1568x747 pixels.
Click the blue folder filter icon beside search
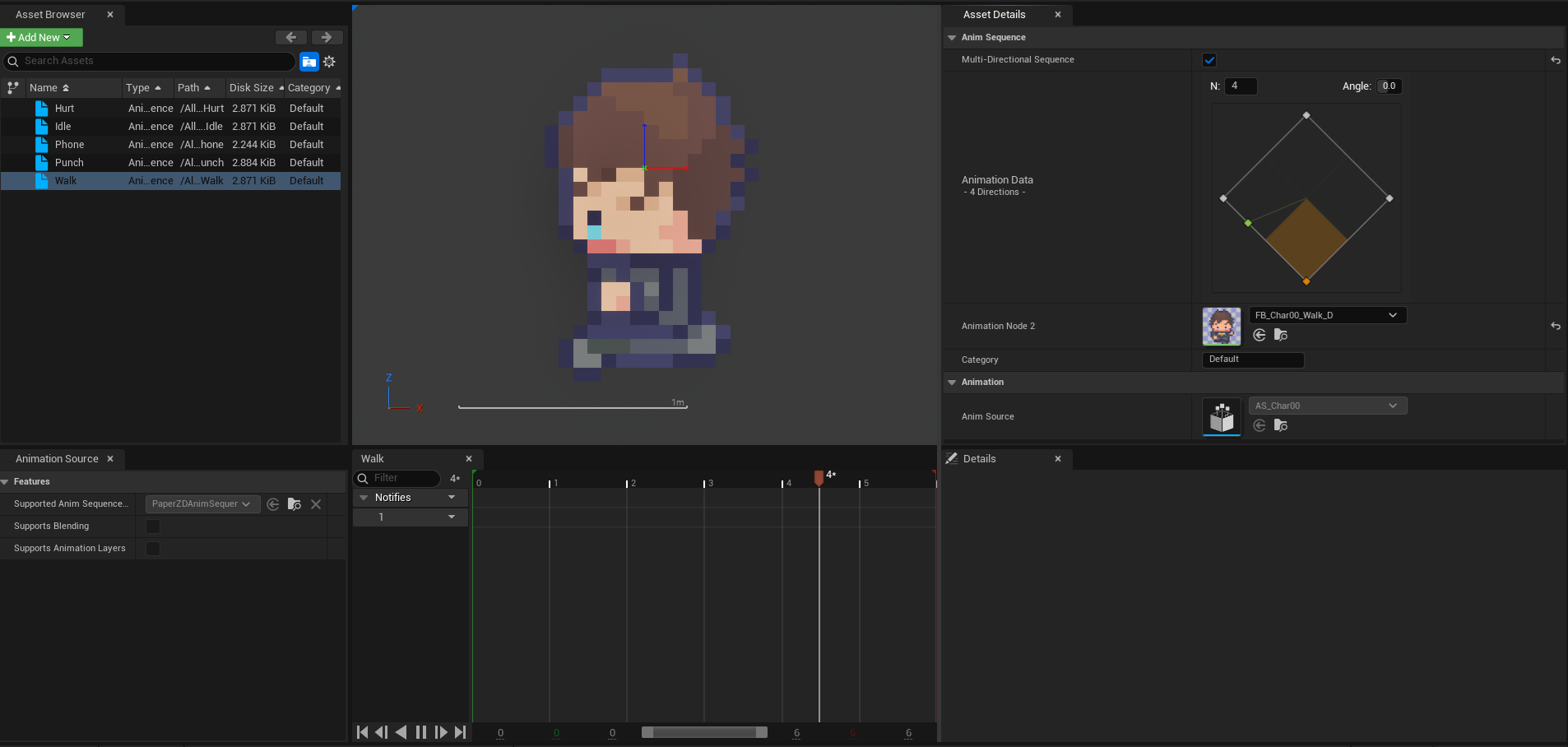(x=308, y=62)
